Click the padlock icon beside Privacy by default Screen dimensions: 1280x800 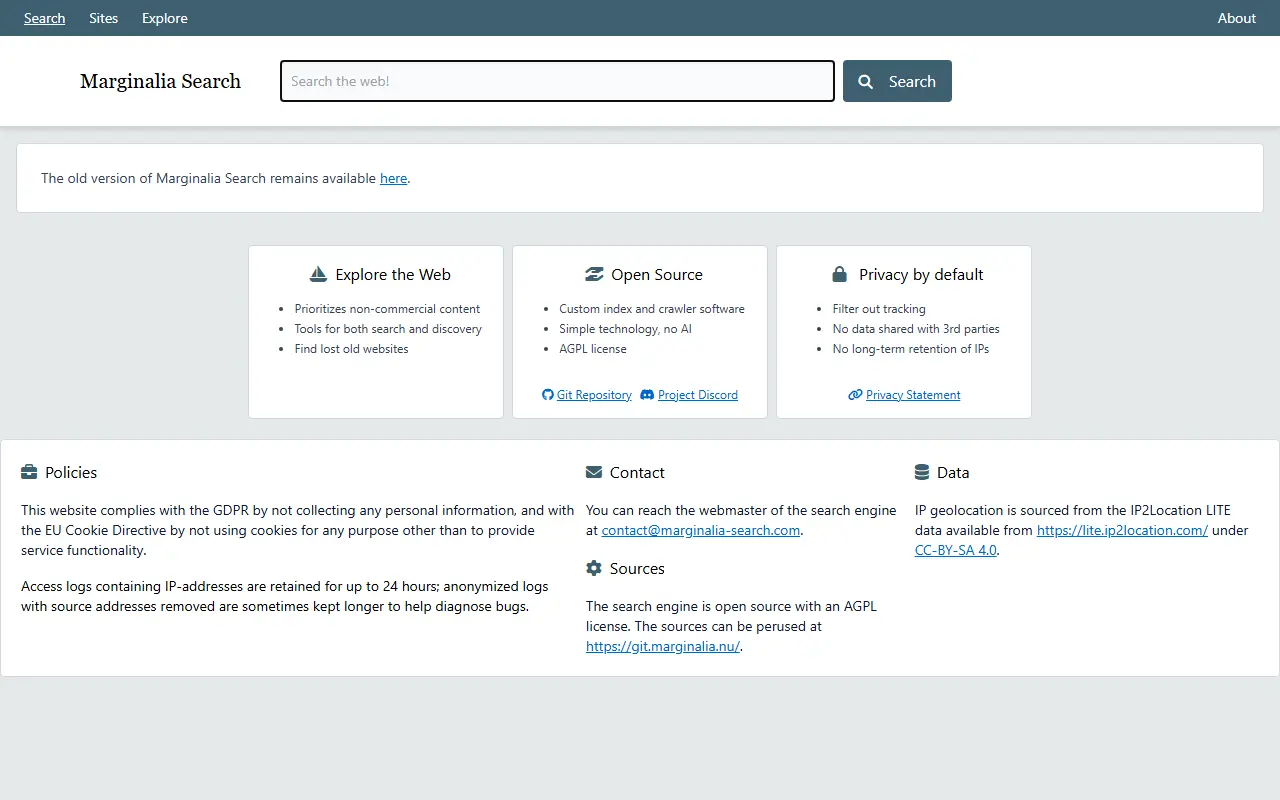(840, 274)
